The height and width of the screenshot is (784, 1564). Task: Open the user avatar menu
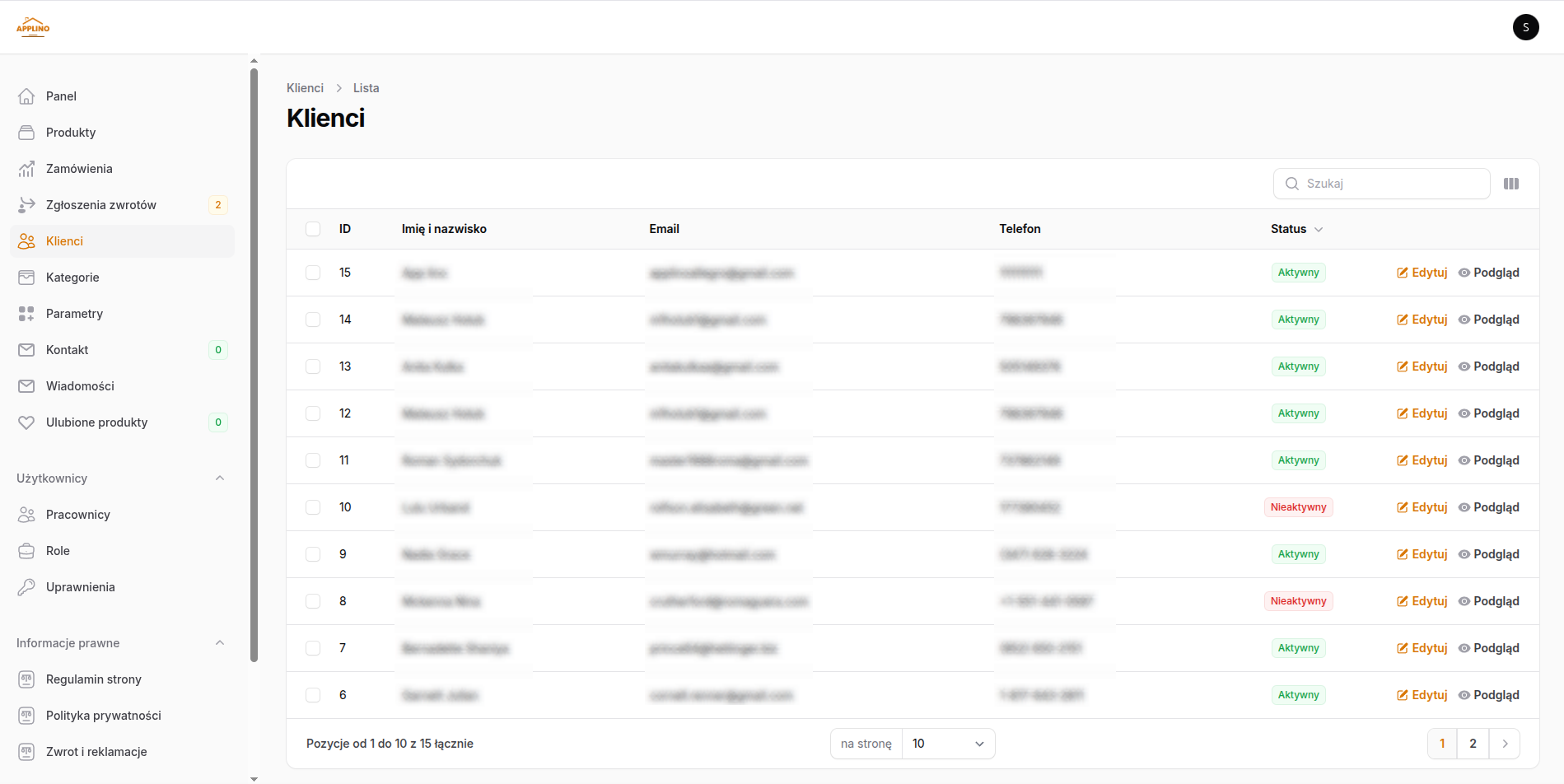[1525, 27]
